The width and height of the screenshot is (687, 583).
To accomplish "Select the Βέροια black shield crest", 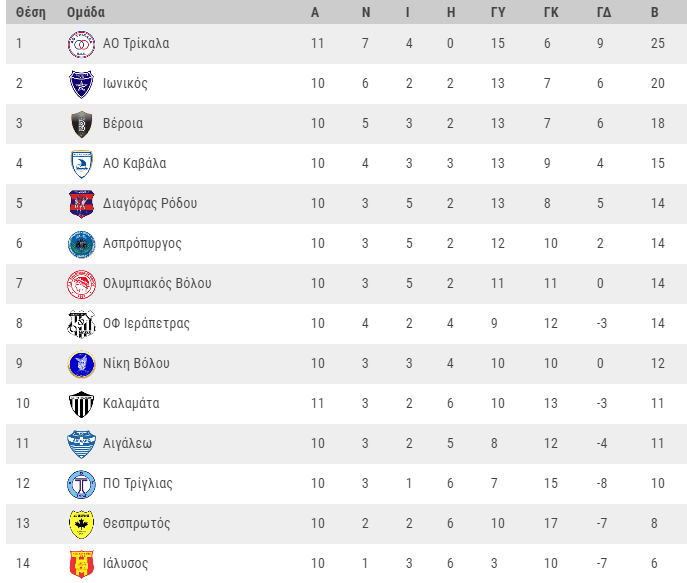I will click(81, 124).
